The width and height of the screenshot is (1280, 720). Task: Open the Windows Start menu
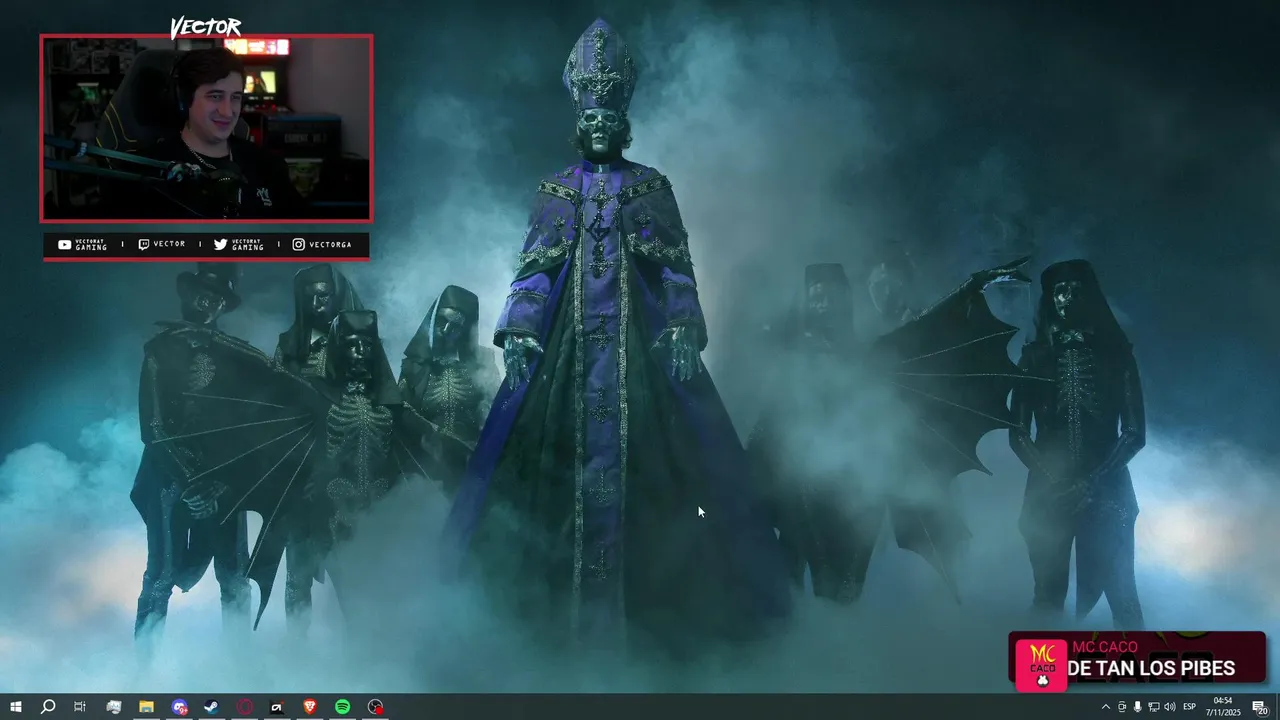click(x=16, y=707)
